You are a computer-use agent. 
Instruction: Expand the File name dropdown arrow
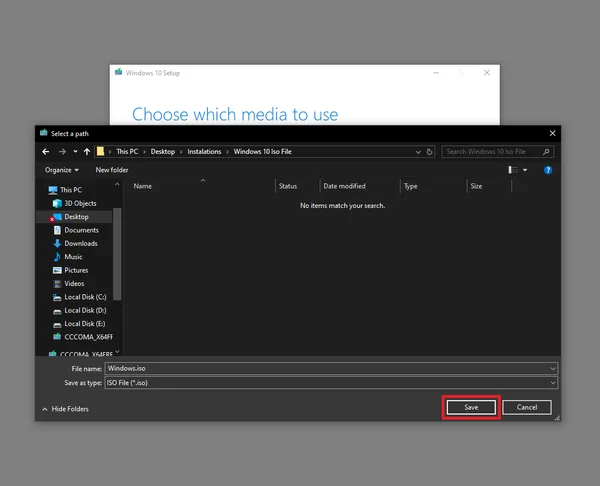[553, 369]
